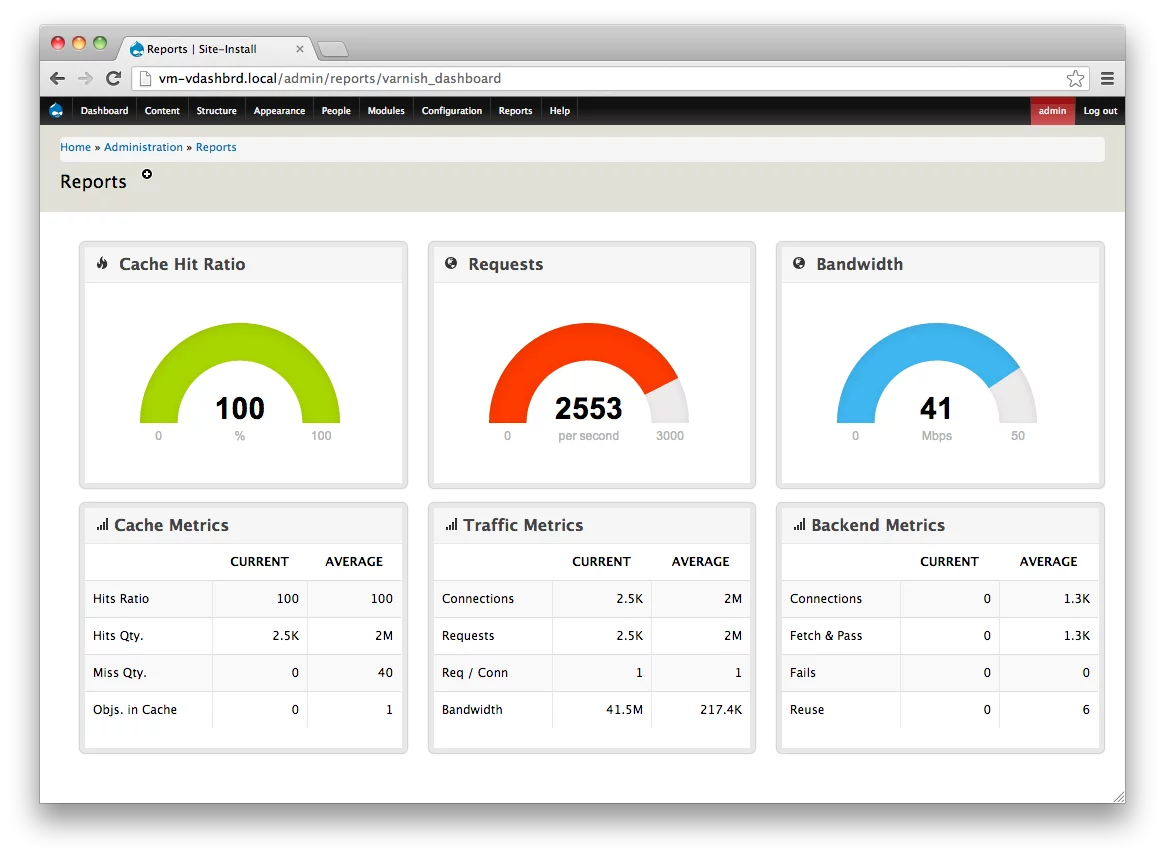Click the globe icon next to Requests
Viewport: 1165px width, 858px height.
pos(451,264)
